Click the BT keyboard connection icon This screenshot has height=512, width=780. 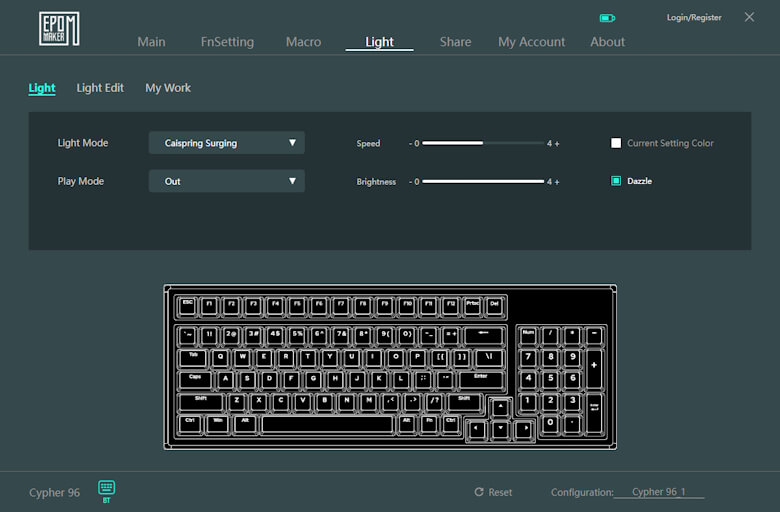(107, 487)
